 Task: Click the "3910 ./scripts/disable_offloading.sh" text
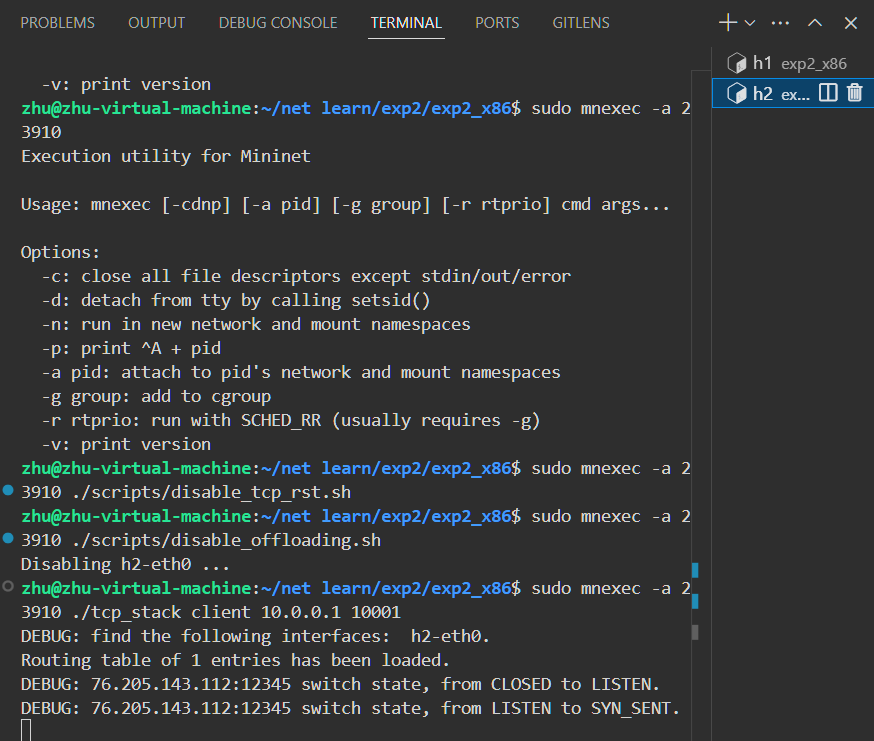[x=201, y=540]
